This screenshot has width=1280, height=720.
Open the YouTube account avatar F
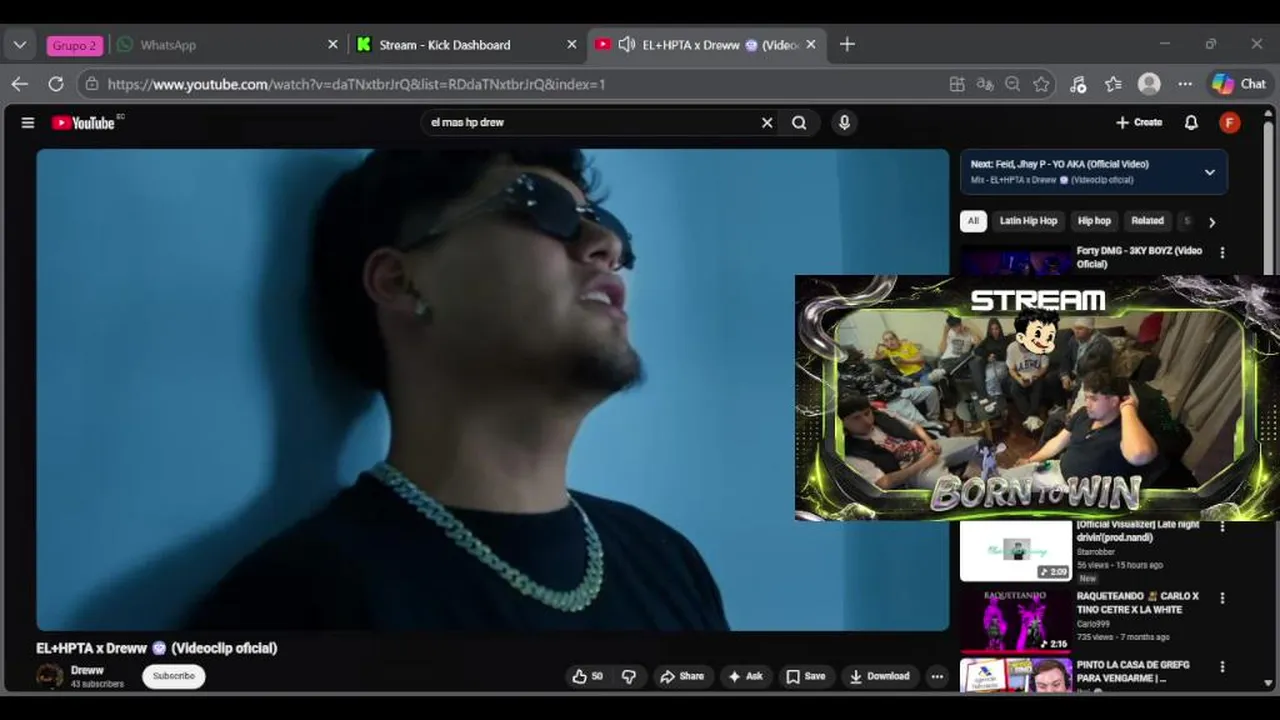tap(1230, 122)
